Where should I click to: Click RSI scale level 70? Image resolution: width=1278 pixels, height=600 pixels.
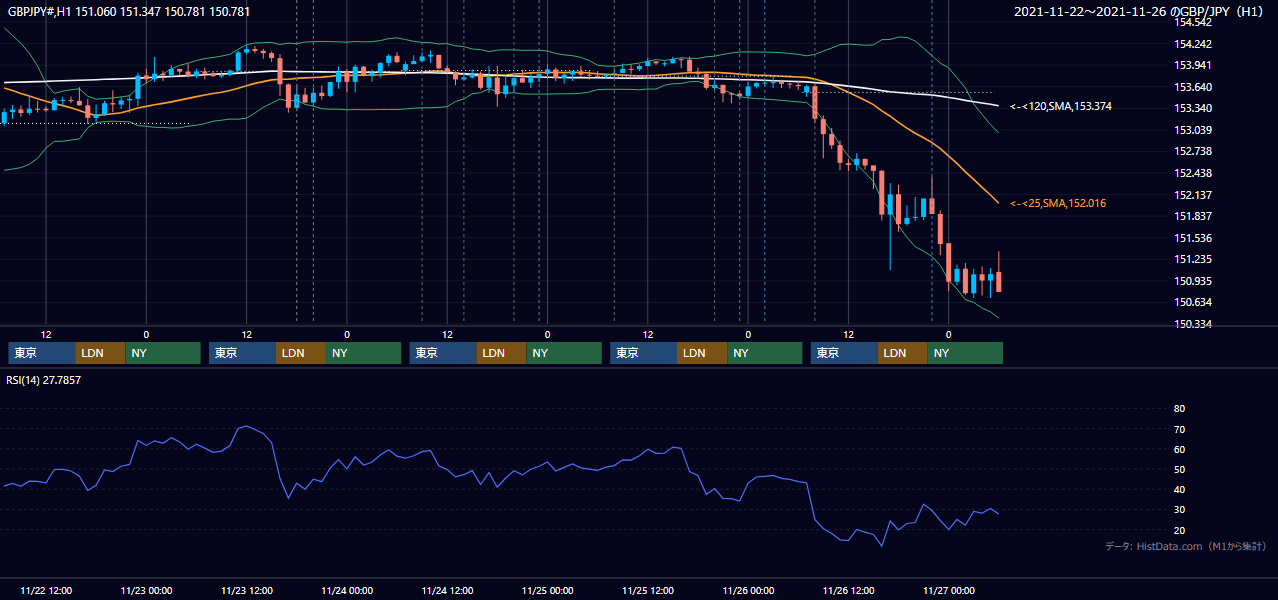coord(1179,429)
